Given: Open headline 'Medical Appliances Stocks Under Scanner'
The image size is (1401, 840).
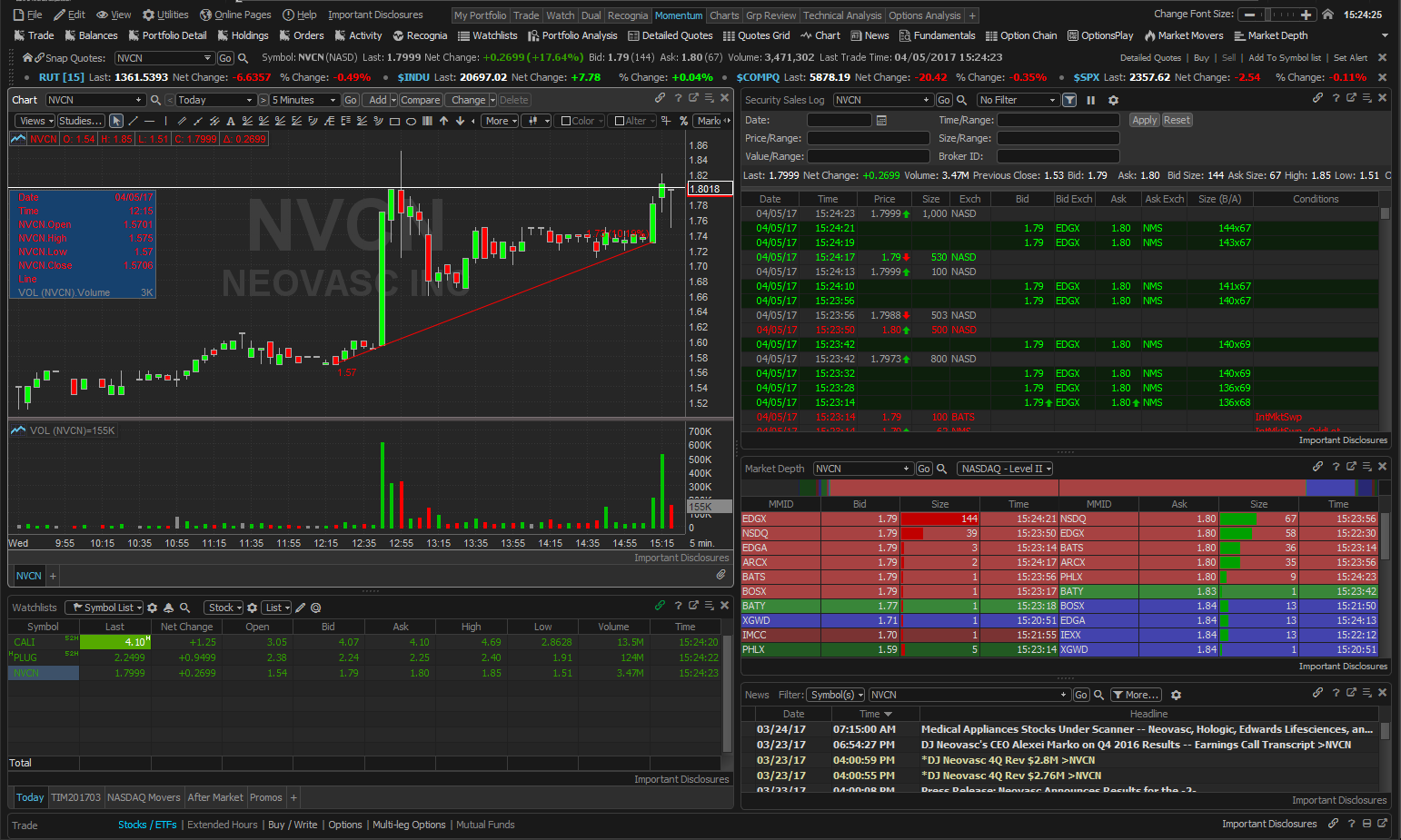Looking at the screenshot, I should [x=1147, y=729].
